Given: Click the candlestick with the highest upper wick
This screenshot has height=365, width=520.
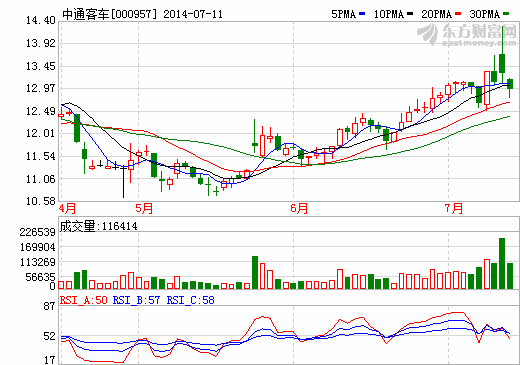Looking at the screenshot, I should coord(502,55).
